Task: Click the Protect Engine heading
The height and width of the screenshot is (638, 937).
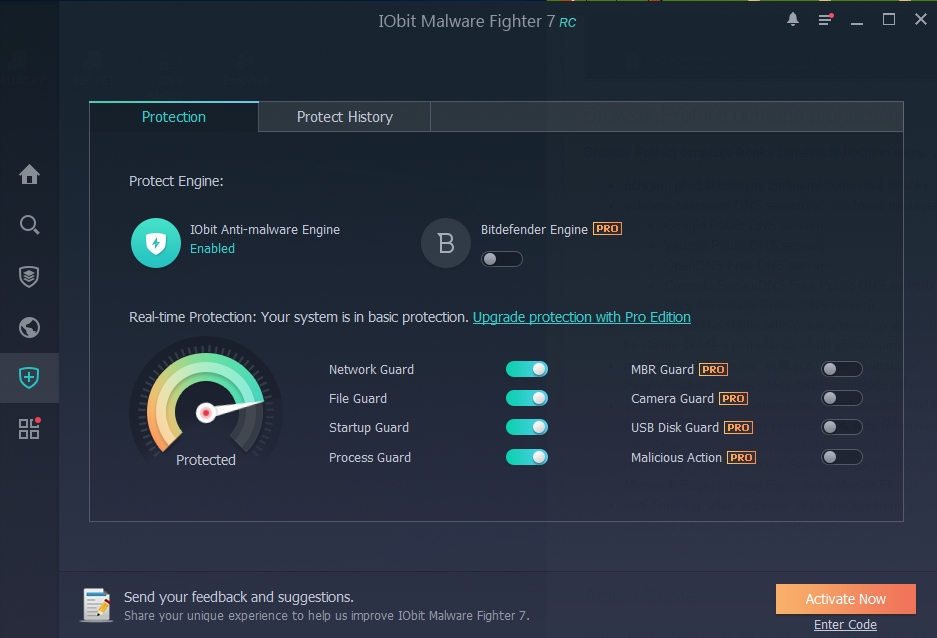Action: click(x=176, y=181)
